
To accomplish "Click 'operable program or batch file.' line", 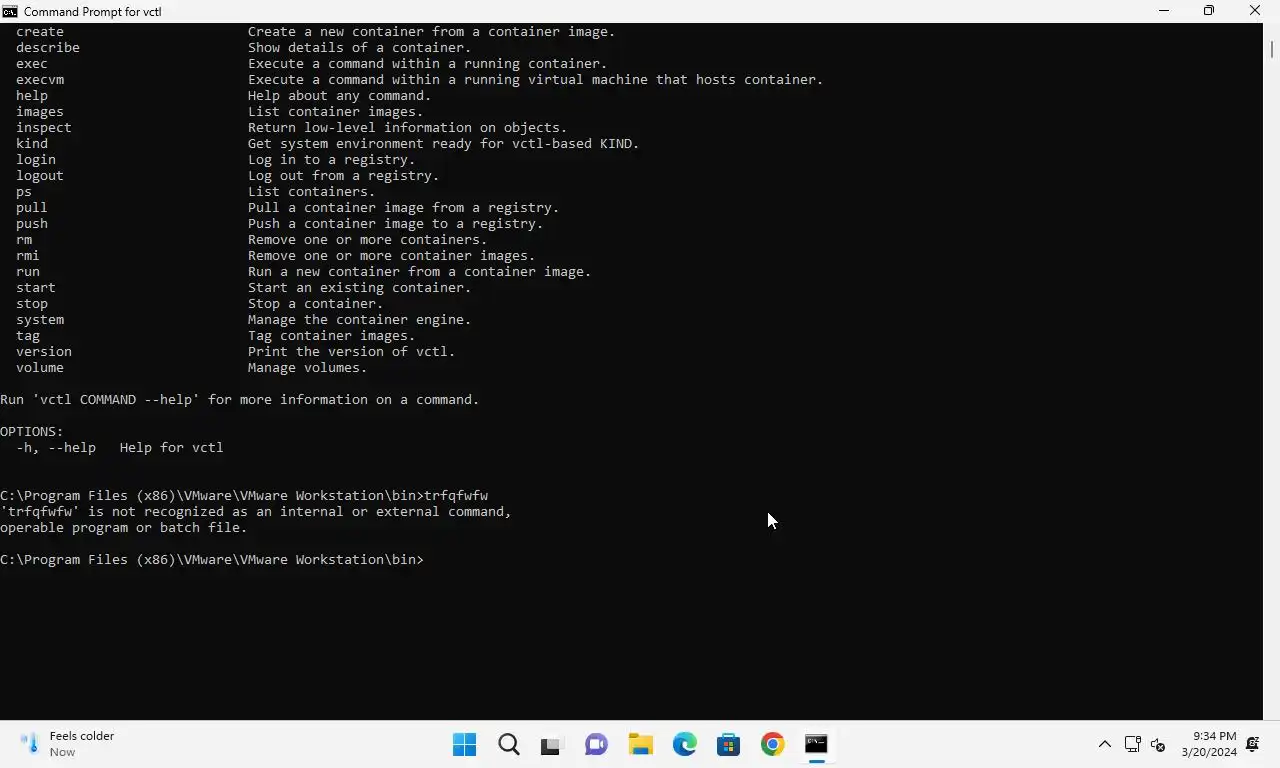I will [x=124, y=527].
